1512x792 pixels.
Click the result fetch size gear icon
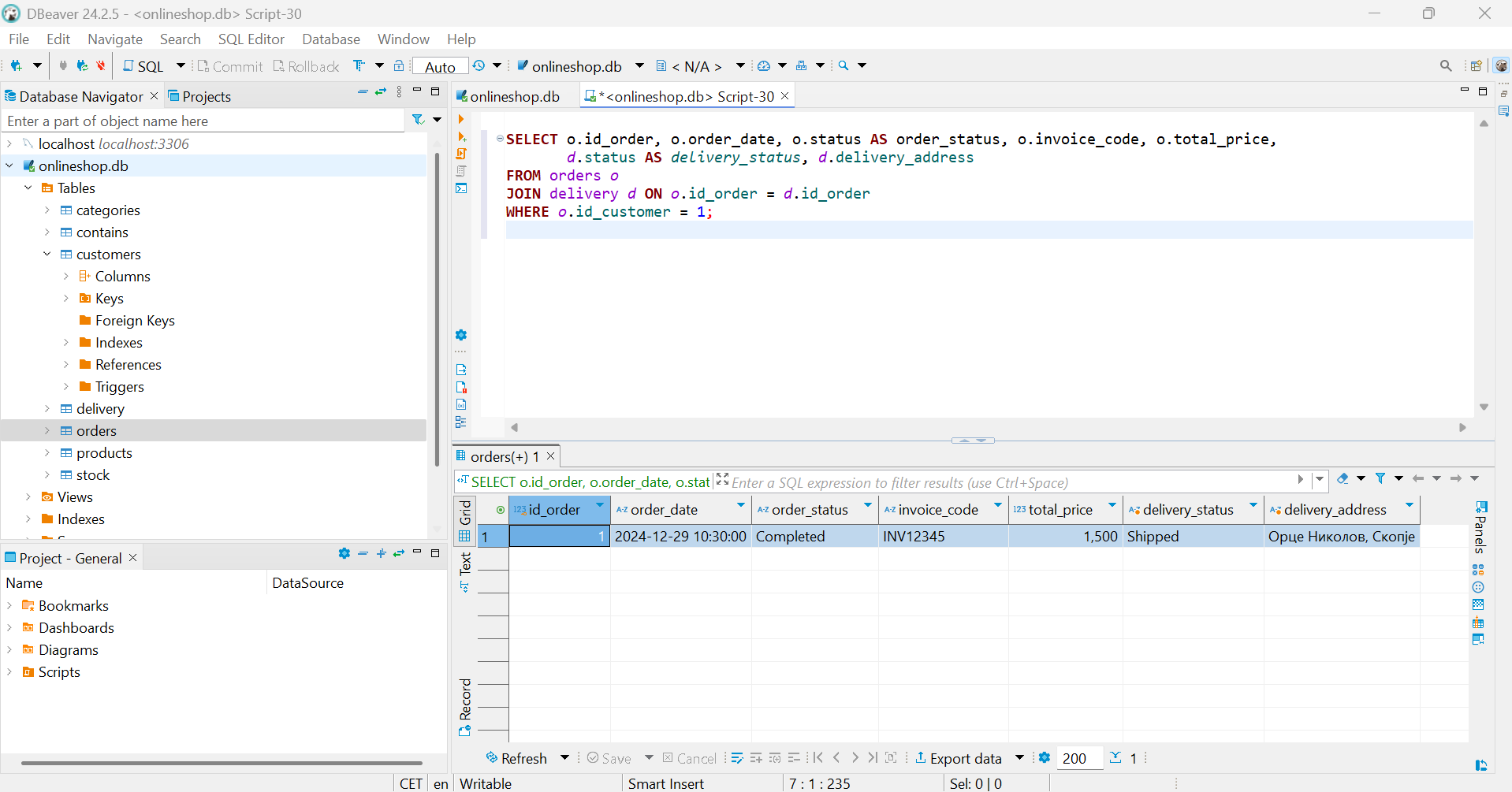1045,757
